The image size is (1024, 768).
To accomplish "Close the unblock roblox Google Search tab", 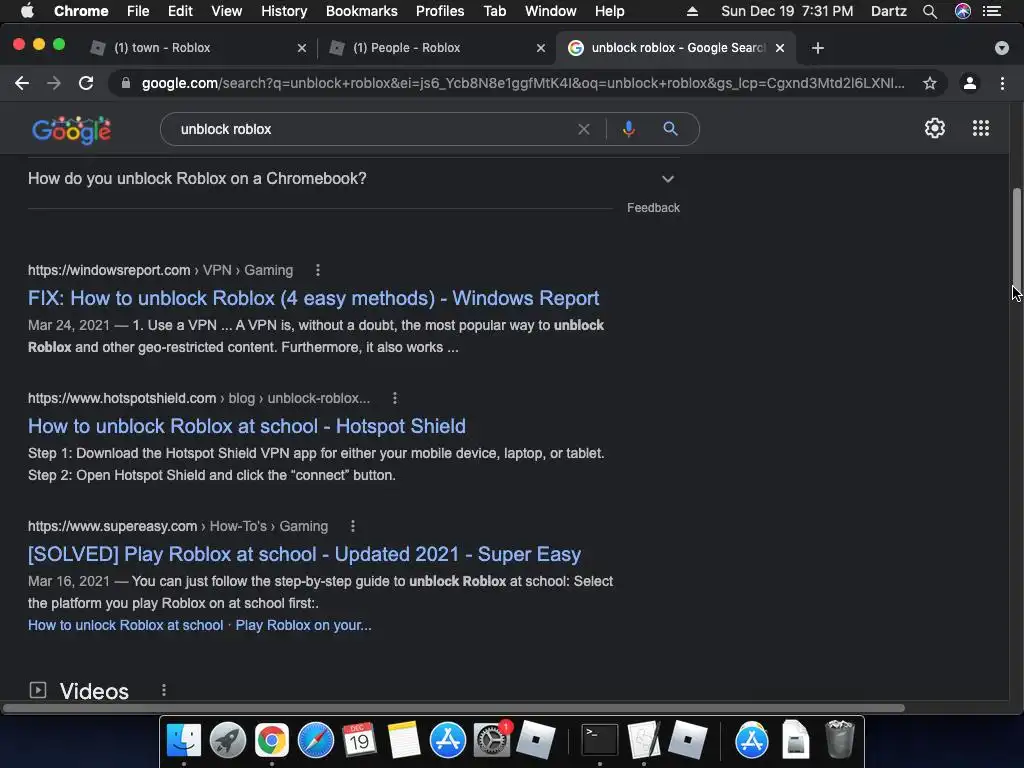I will pos(780,48).
